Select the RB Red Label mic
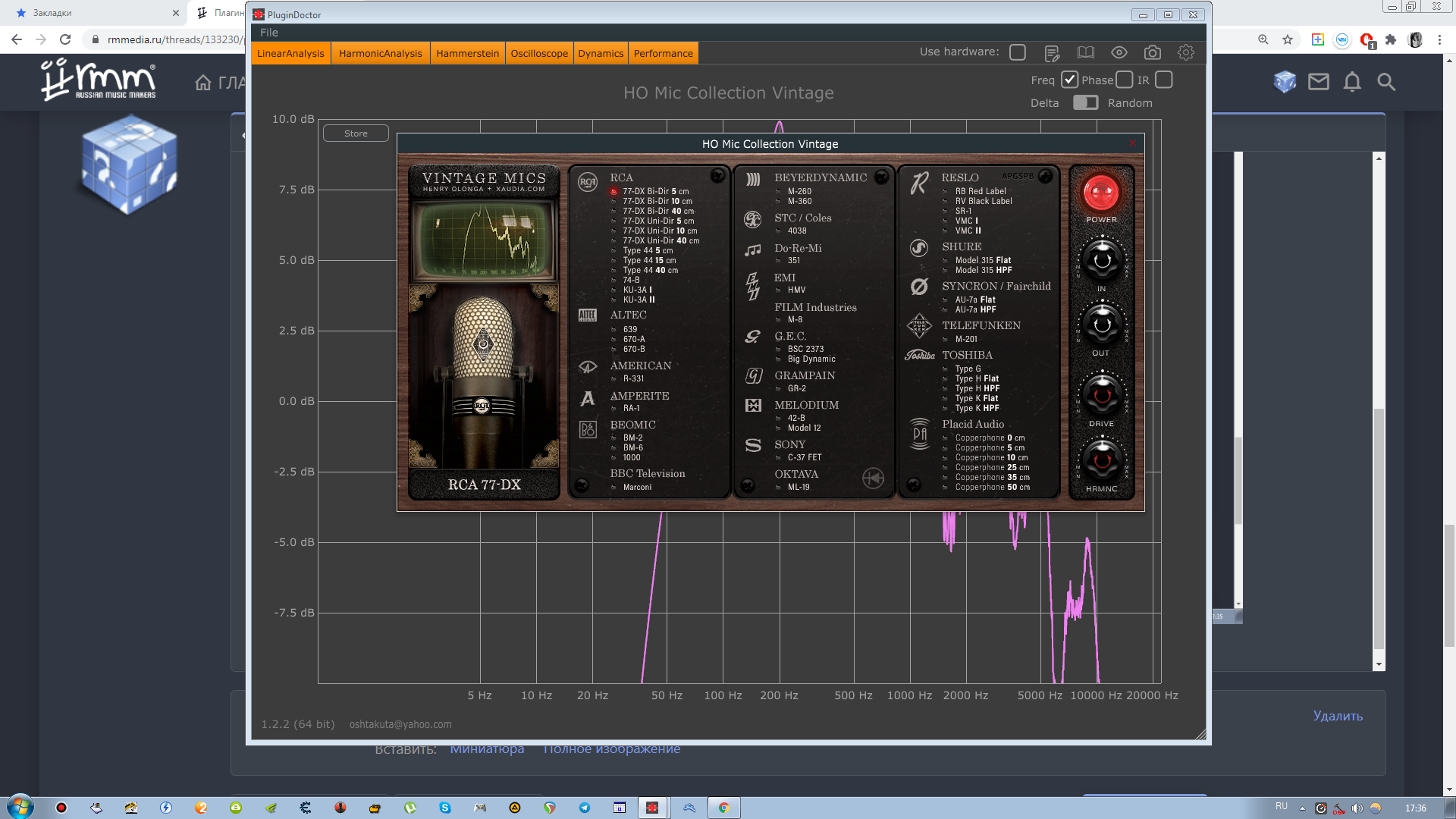Viewport: 1456px width, 819px height. pyautogui.click(x=981, y=191)
